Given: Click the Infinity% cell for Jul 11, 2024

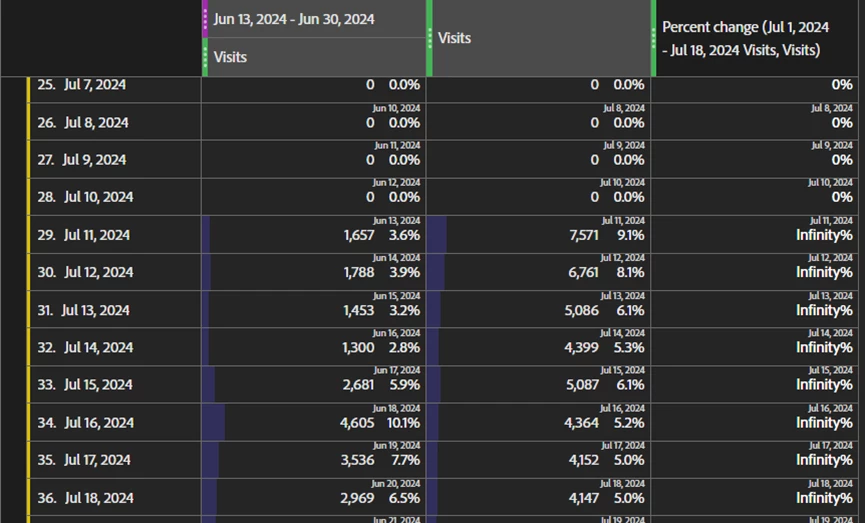Looking at the screenshot, I should [755, 234].
